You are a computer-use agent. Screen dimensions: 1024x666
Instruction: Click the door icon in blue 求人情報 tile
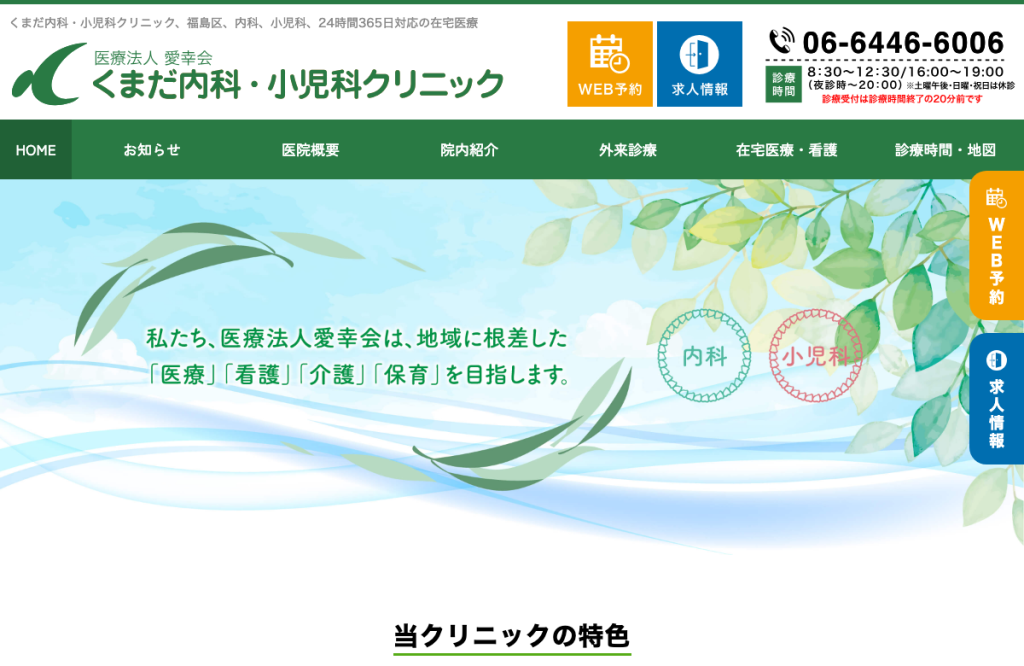click(699, 55)
